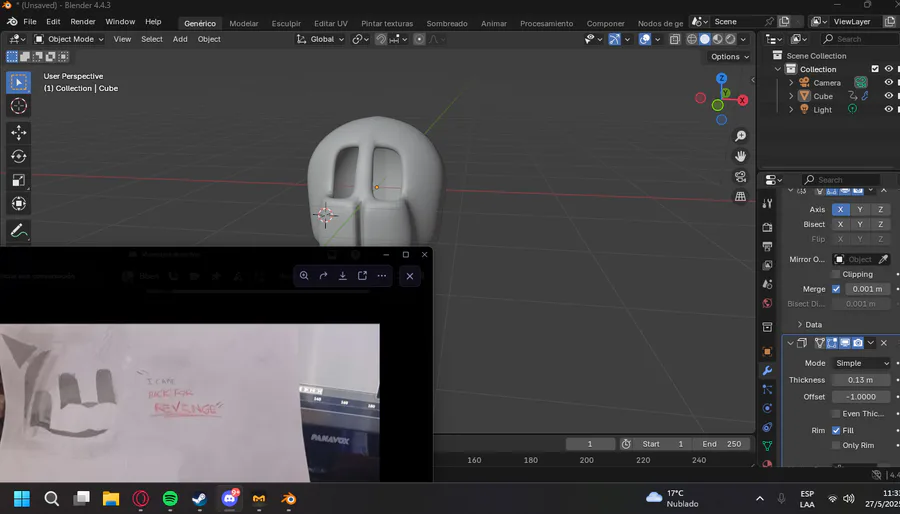Image resolution: width=900 pixels, height=514 pixels.
Task: Select the Scale tool
Action: point(18,180)
